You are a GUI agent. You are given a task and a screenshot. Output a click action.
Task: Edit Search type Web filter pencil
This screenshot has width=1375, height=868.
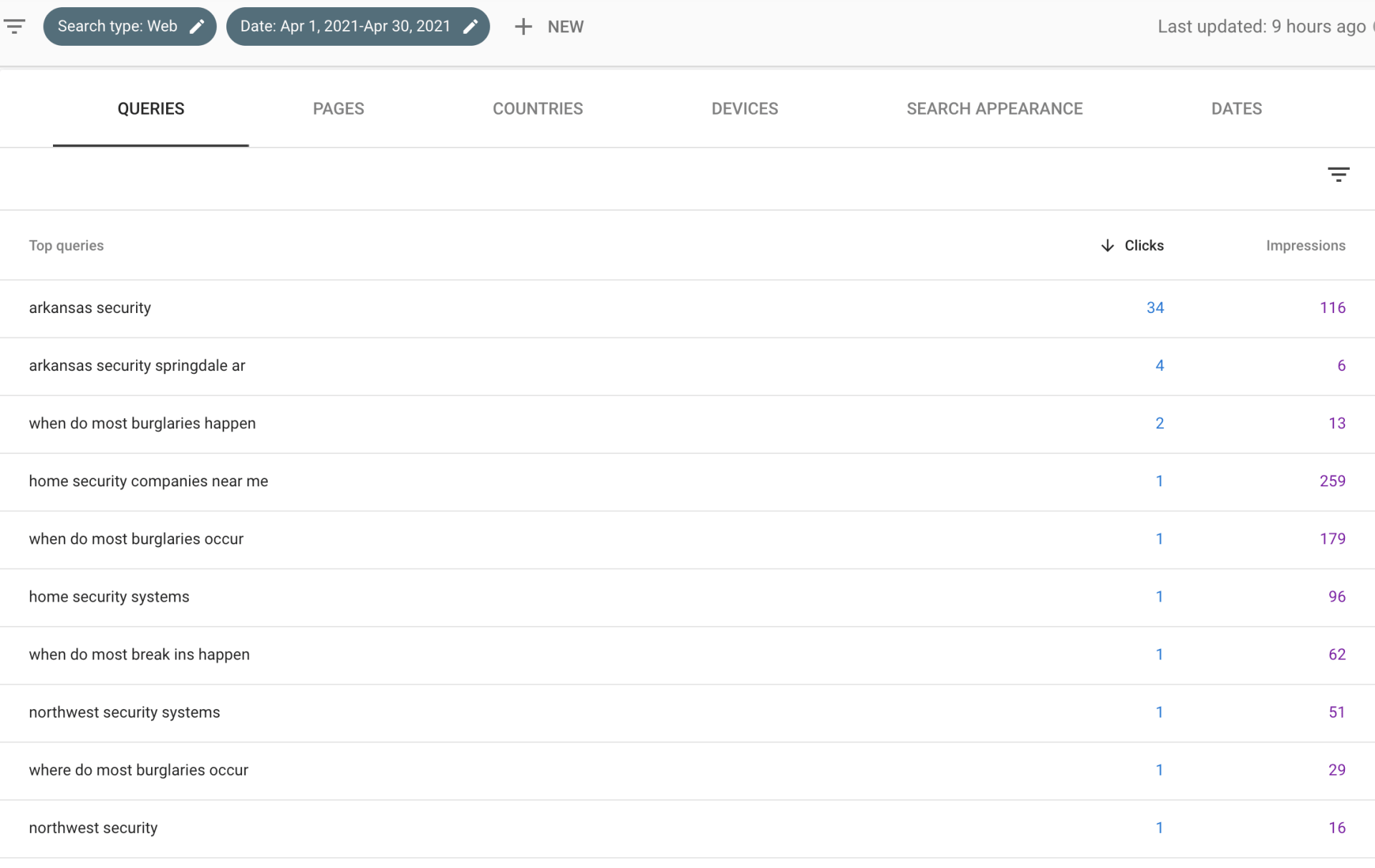pyautogui.click(x=197, y=26)
